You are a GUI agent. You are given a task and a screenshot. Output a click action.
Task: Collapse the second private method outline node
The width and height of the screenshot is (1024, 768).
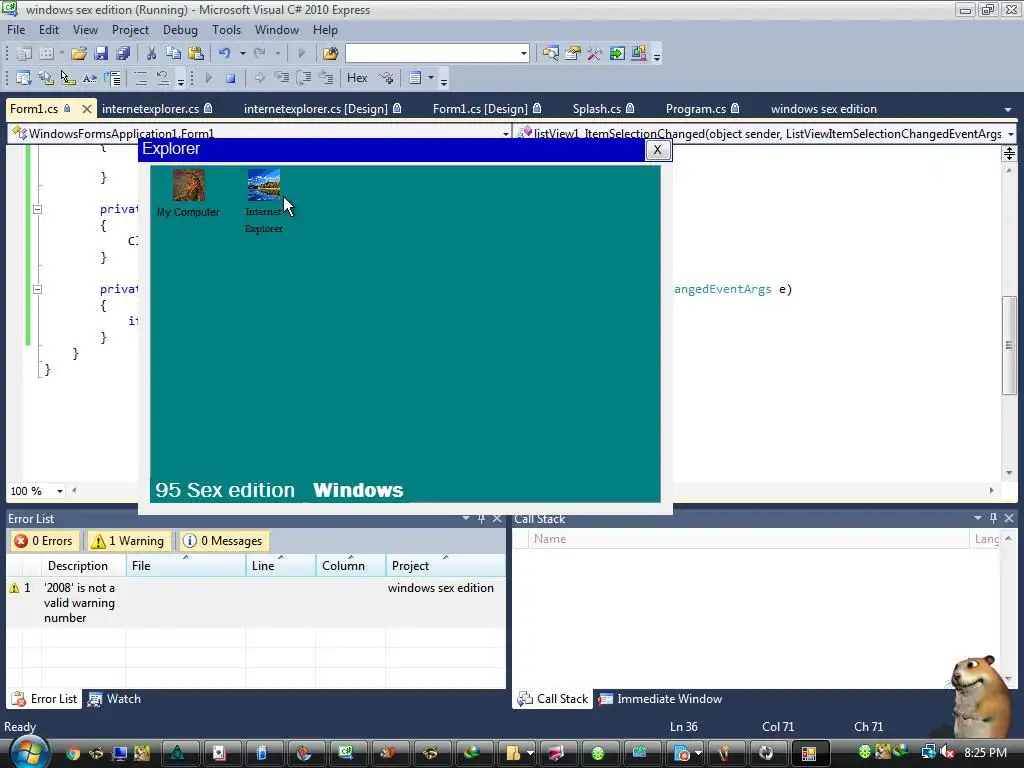37,289
